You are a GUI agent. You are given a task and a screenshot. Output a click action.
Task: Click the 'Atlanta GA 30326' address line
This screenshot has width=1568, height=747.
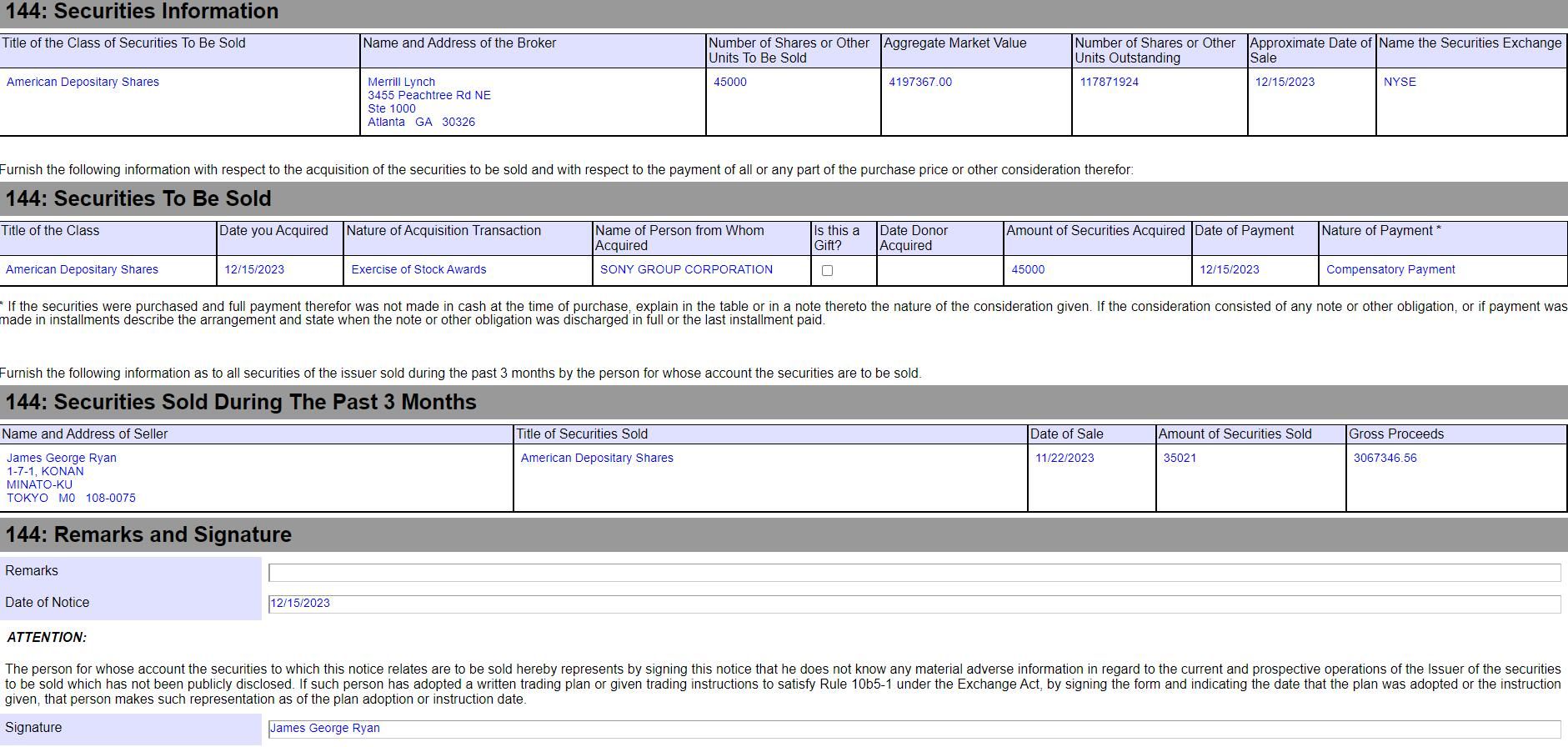click(x=421, y=122)
